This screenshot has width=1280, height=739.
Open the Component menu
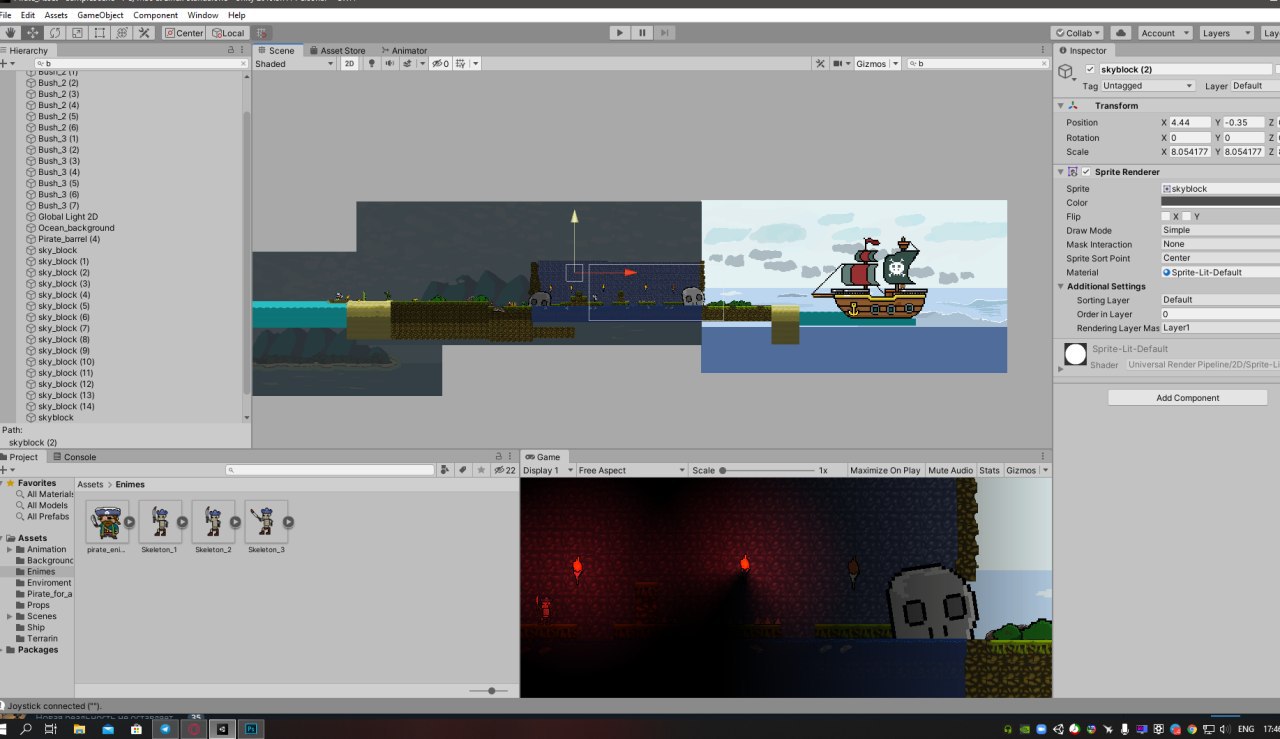pos(155,15)
